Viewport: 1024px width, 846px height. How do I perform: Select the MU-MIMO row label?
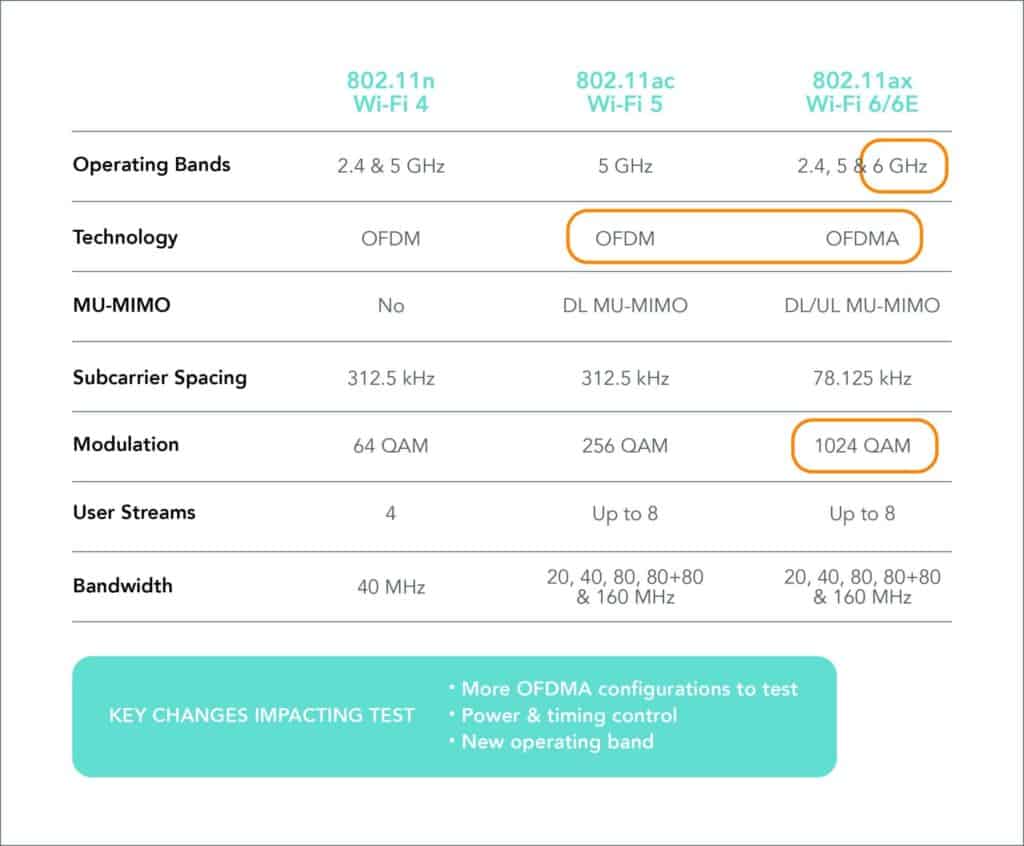121,304
